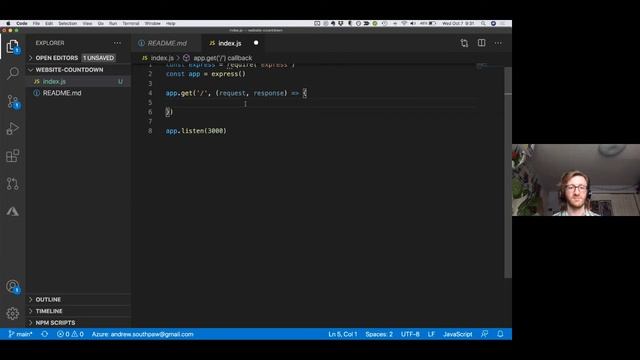The image size is (640, 360).
Task: Open the Window menu
Action: [x=153, y=24]
